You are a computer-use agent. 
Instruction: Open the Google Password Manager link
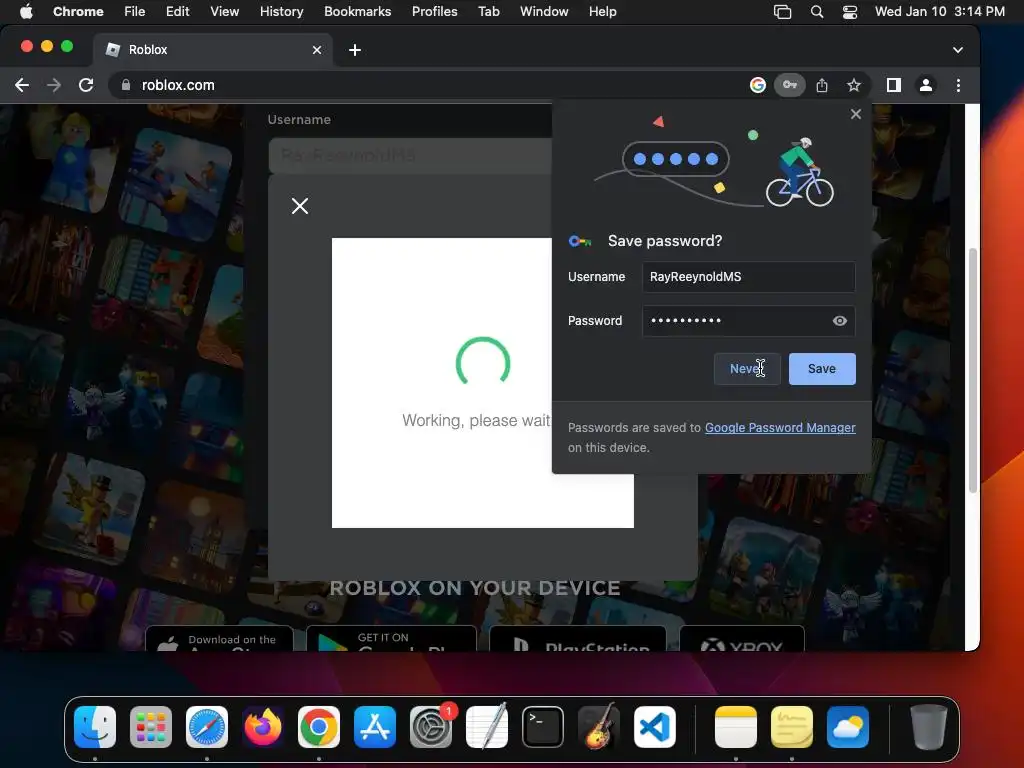[780, 428]
